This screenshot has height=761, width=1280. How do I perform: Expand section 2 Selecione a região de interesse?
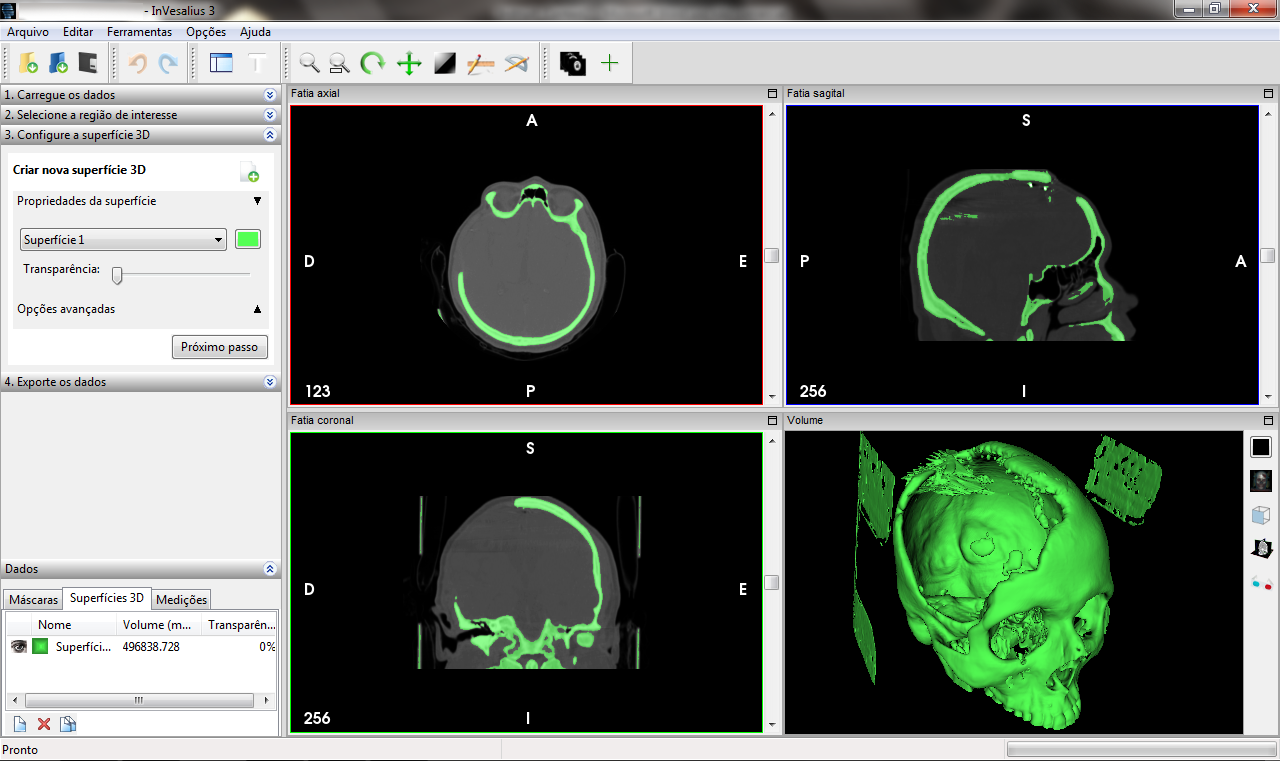[x=270, y=115]
